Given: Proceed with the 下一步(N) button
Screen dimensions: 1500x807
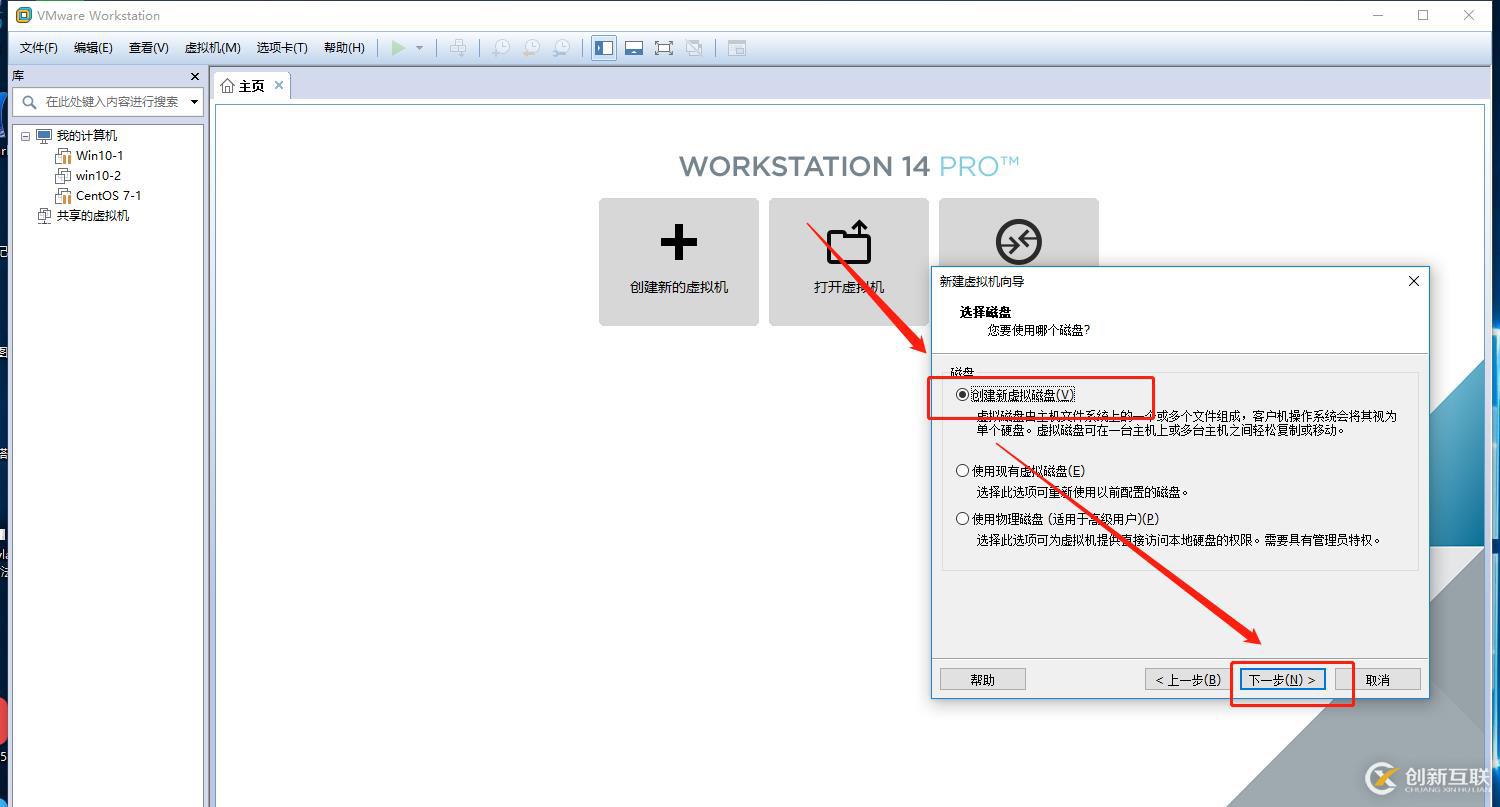Looking at the screenshot, I should (1283, 680).
